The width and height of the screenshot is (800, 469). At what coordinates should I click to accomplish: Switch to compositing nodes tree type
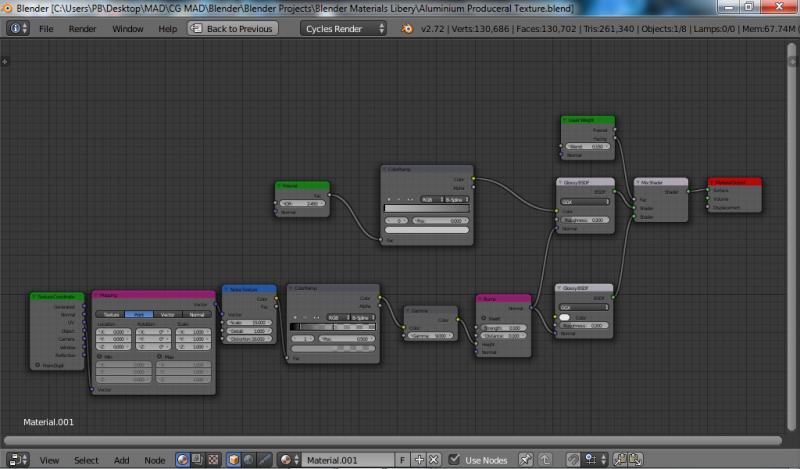(x=198, y=460)
